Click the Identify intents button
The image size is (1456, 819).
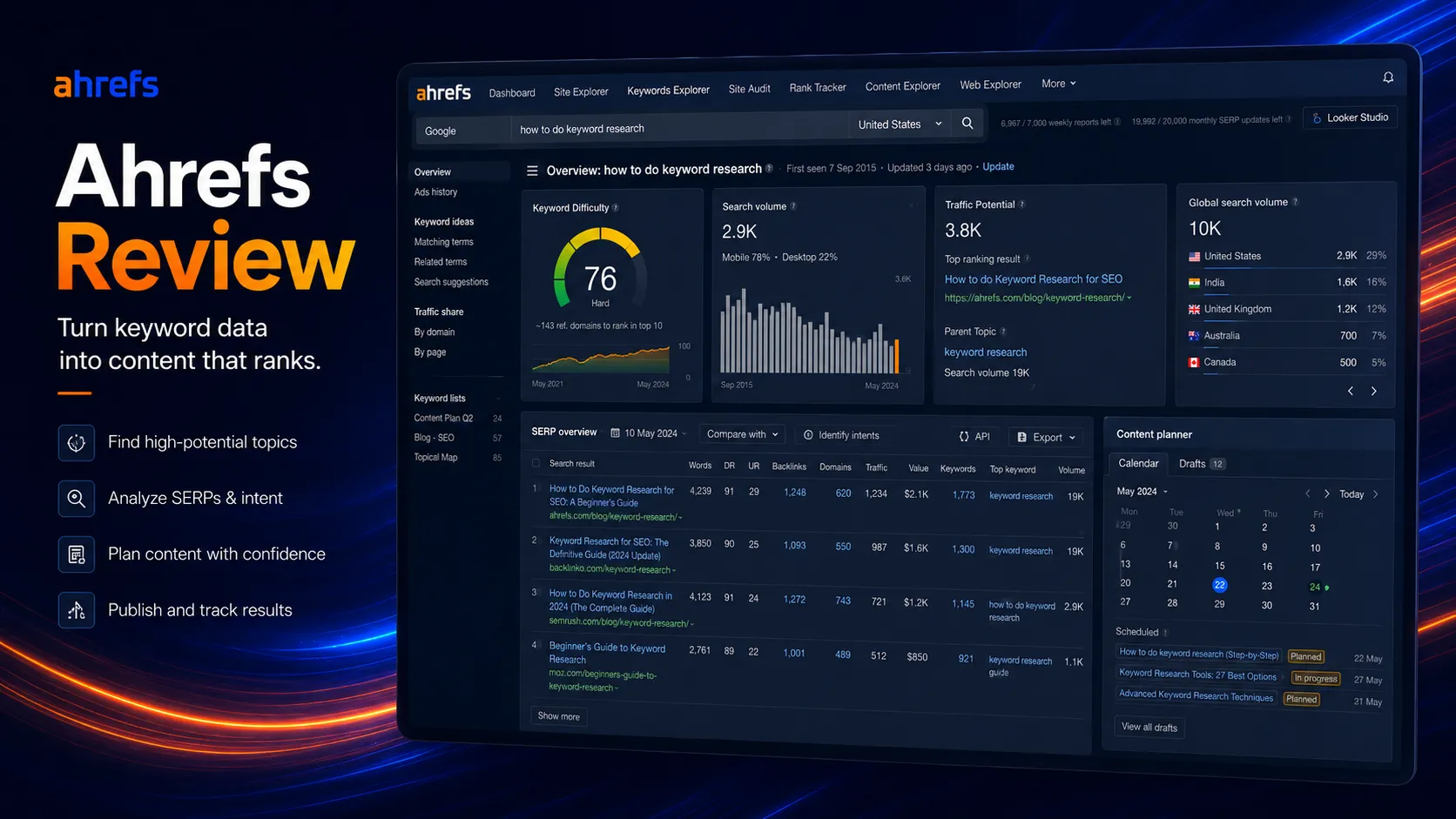point(841,435)
